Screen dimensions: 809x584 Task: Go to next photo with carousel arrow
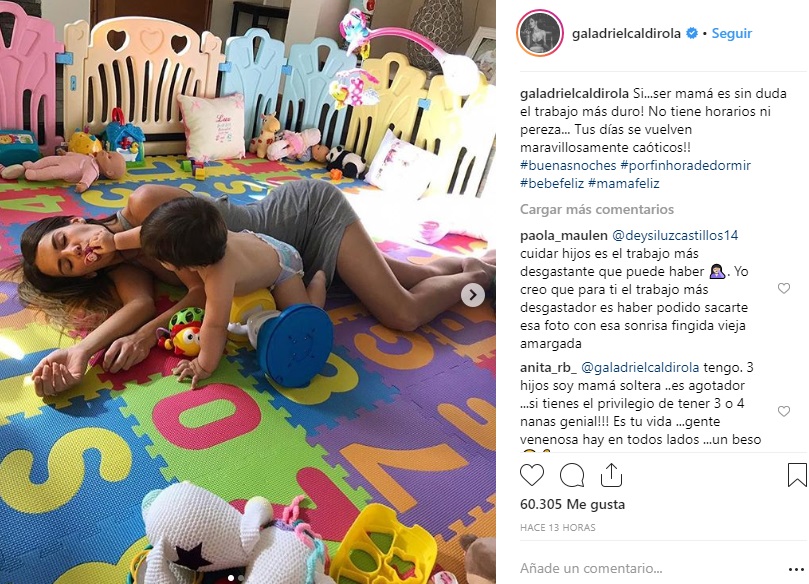473,296
